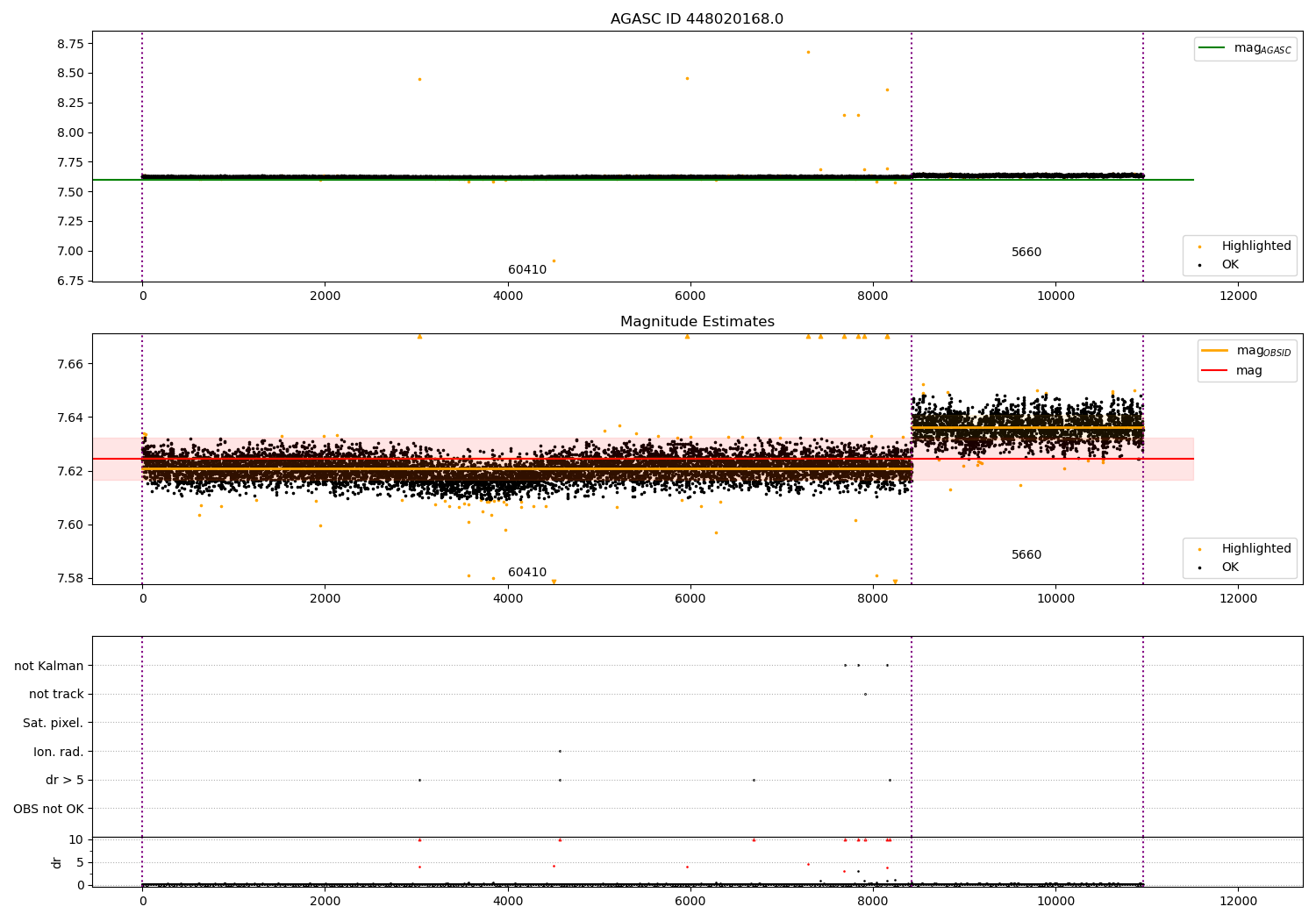
Task: Click the red "mag" legend entry
Action: (1233, 370)
